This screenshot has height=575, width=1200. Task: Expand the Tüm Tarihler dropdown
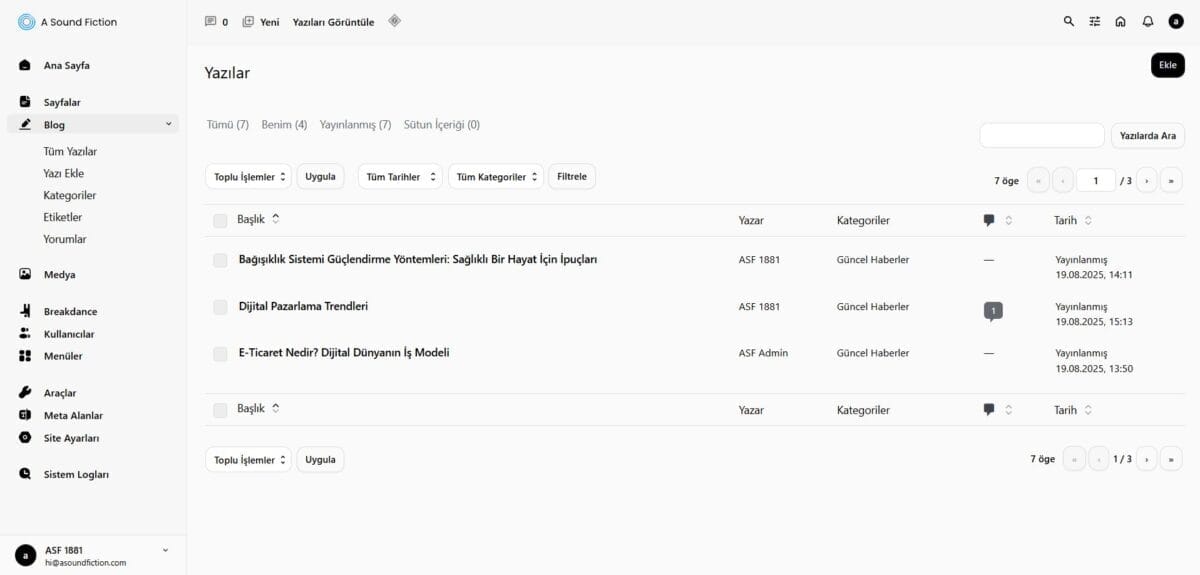400,177
